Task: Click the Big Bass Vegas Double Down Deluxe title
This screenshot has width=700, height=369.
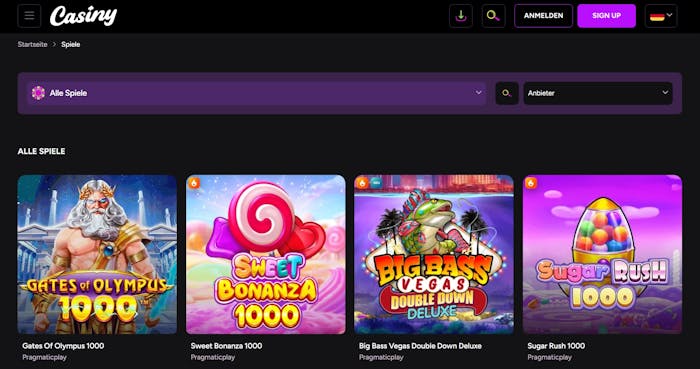Action: 420,346
